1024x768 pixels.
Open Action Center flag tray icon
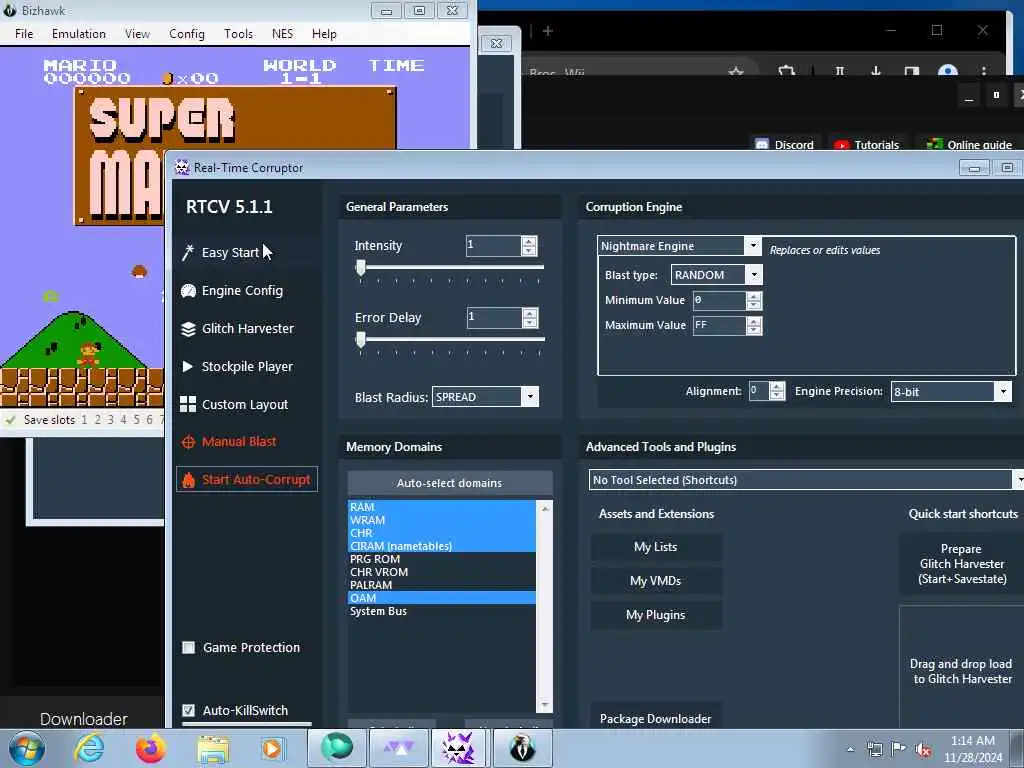(899, 749)
